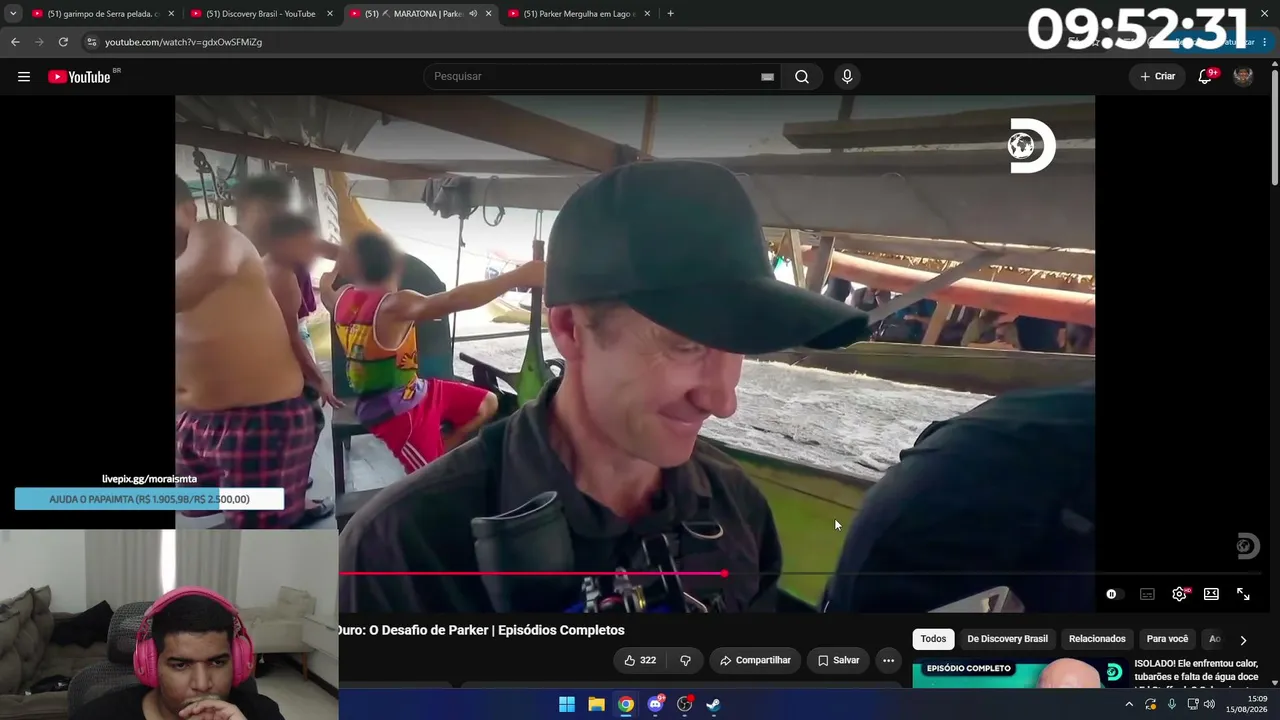Click the browser address bar URL
This screenshot has width=1280, height=720.
[x=183, y=42]
